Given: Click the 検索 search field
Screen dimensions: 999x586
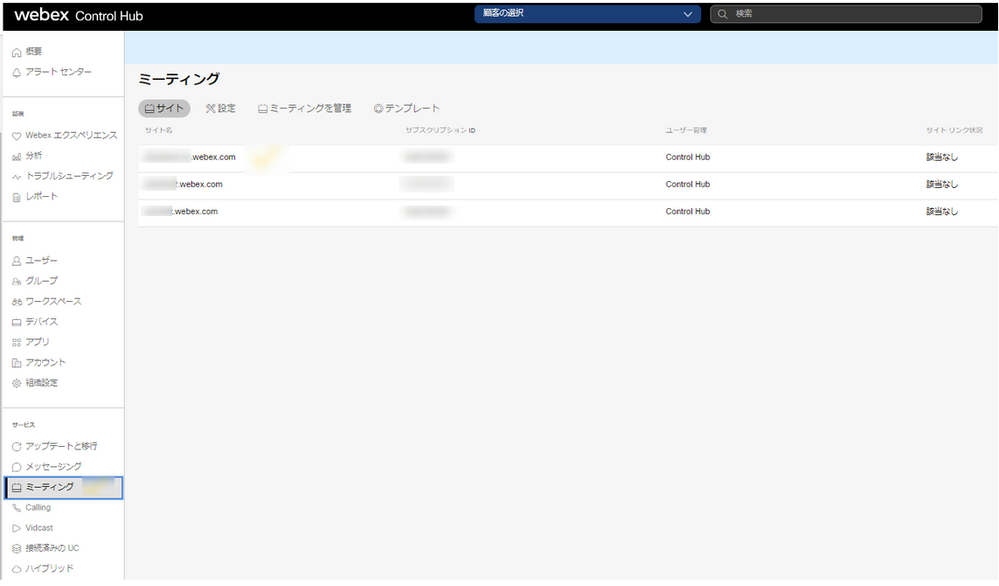Looking at the screenshot, I should (x=846, y=14).
